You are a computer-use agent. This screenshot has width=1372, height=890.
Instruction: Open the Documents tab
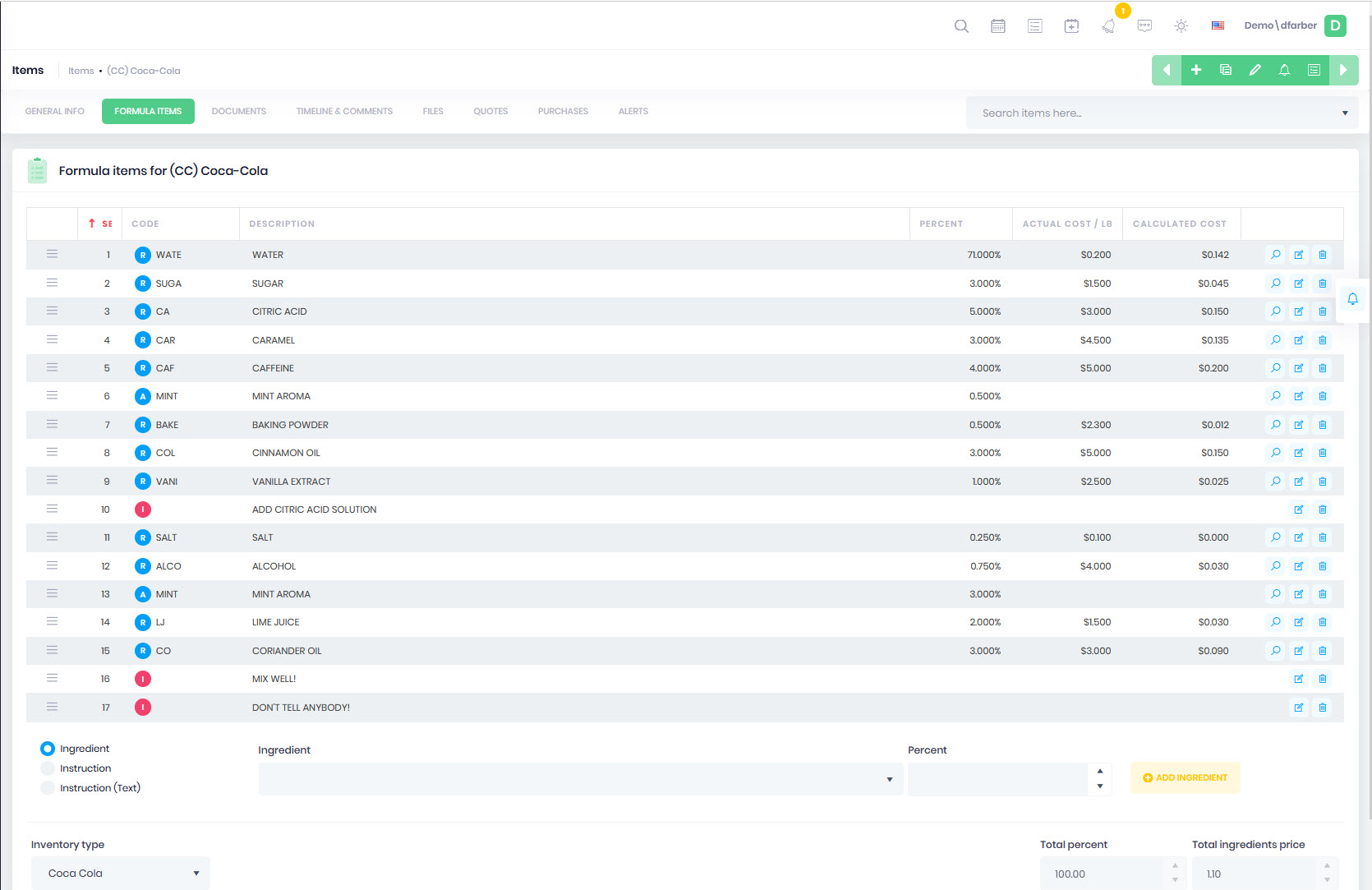(239, 112)
